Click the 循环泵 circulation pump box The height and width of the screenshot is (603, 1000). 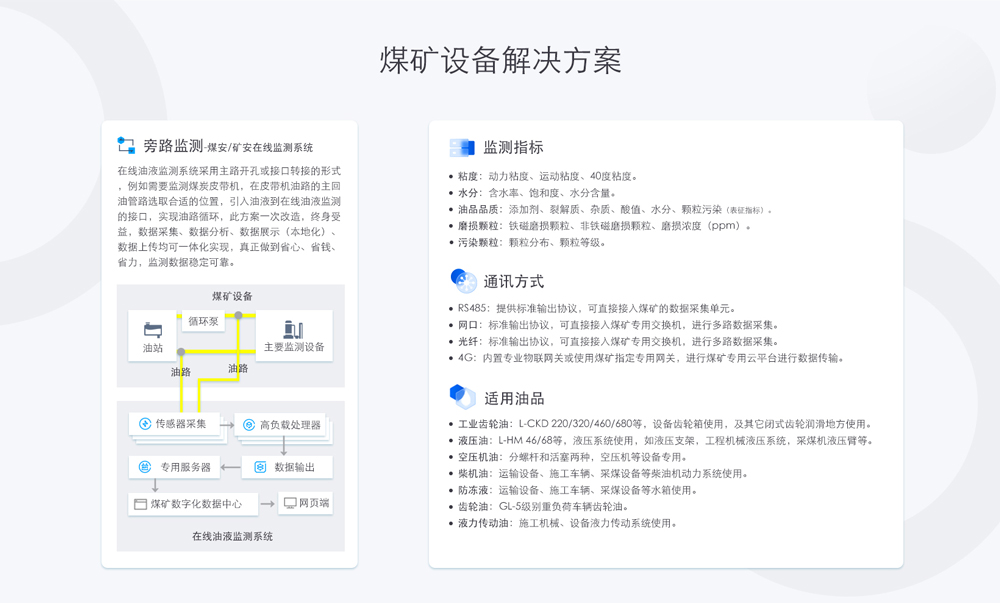point(201,322)
